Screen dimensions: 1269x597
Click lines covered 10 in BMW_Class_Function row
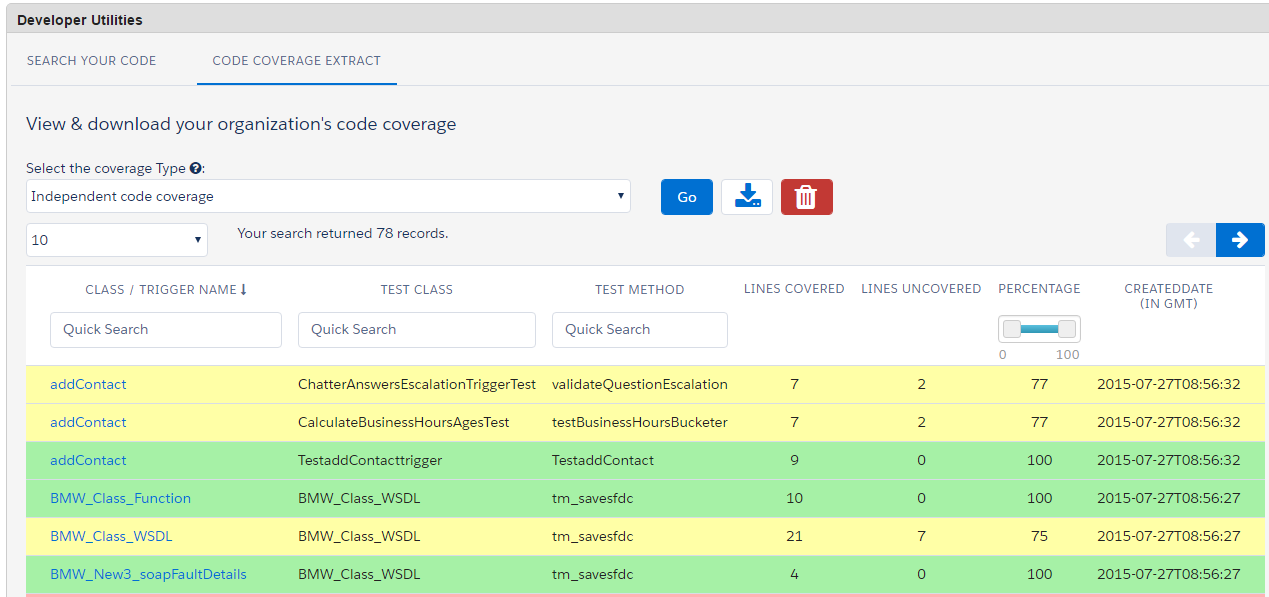[794, 498]
